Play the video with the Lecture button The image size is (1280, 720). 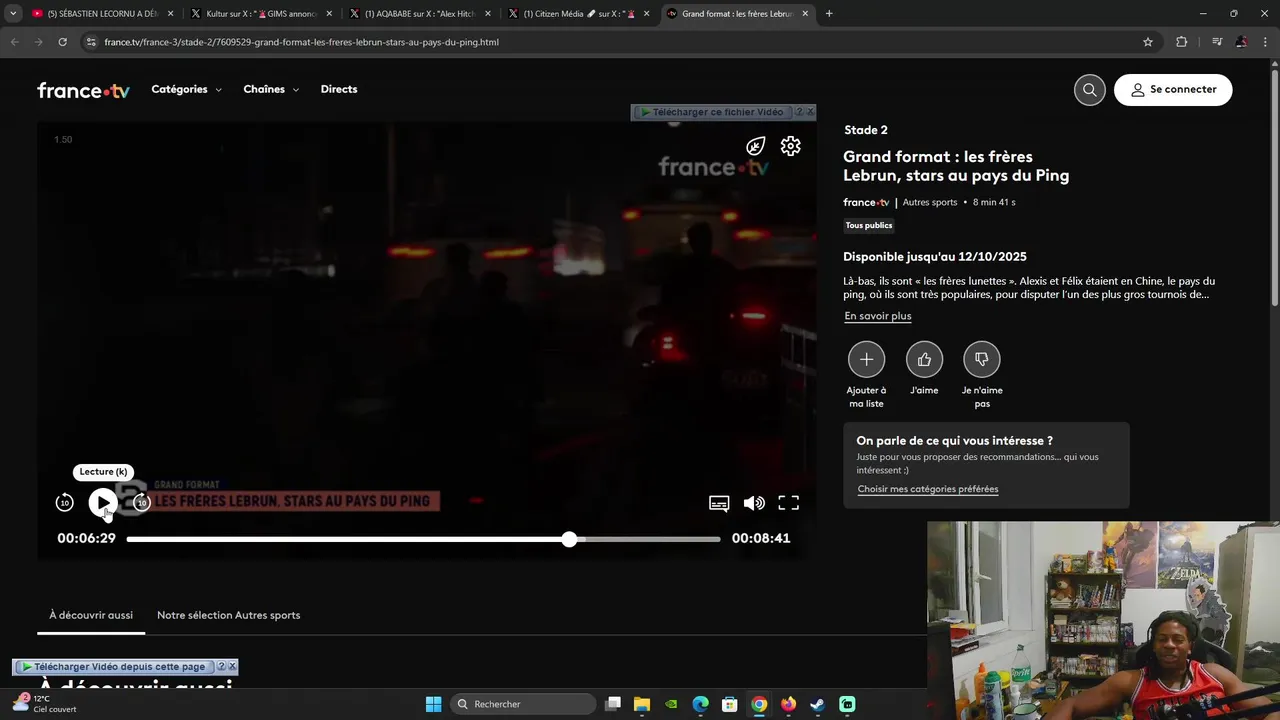point(103,503)
